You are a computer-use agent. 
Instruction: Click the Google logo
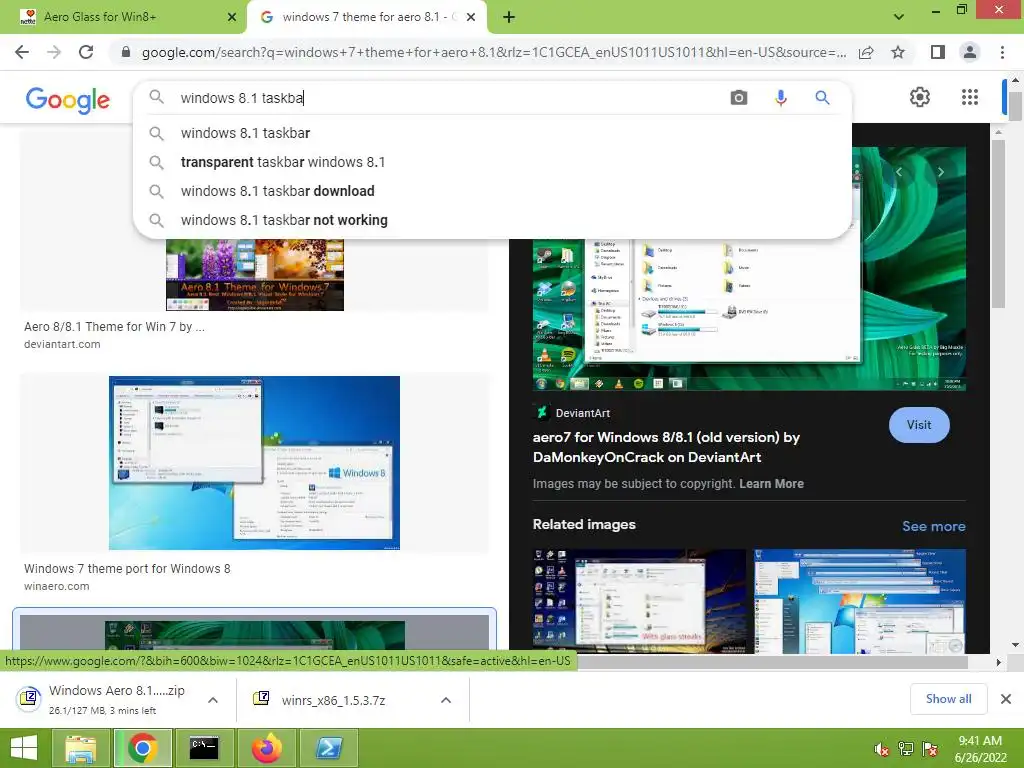click(68, 100)
